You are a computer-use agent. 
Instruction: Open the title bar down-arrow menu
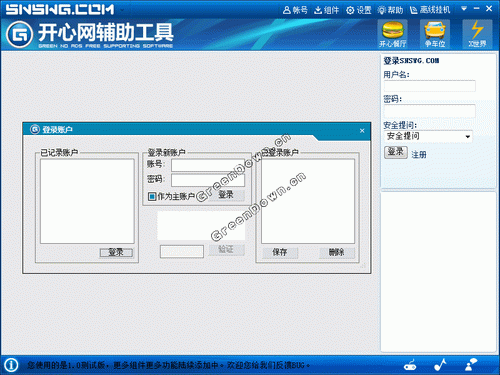464,9
